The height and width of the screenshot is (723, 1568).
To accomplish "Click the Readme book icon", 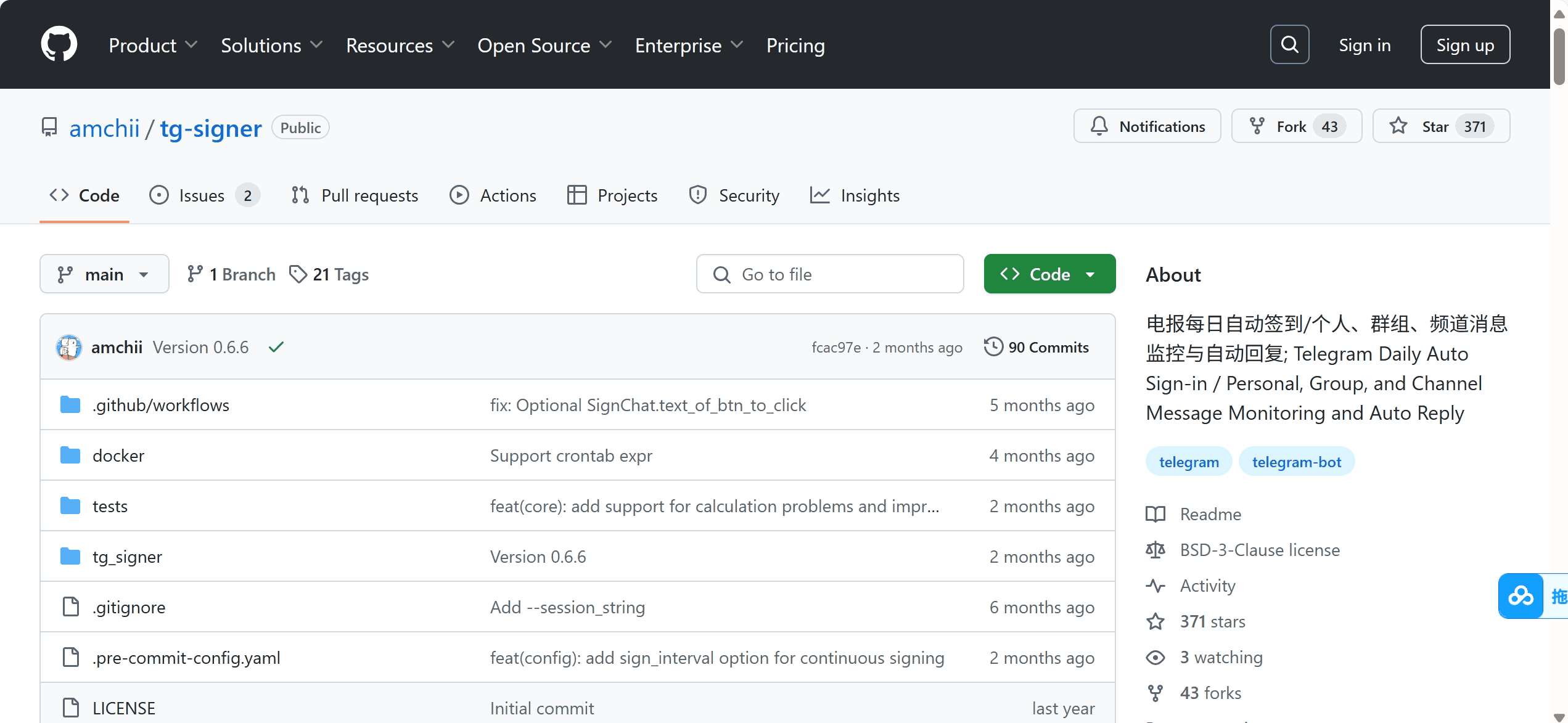I will [x=1155, y=514].
